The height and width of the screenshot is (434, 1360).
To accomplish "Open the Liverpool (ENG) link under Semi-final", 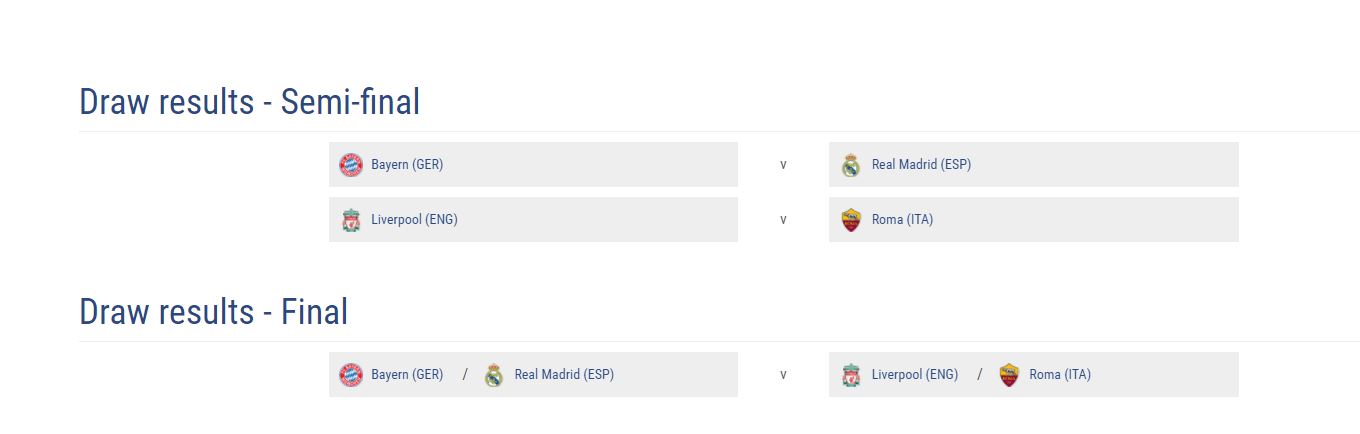I will tap(414, 220).
